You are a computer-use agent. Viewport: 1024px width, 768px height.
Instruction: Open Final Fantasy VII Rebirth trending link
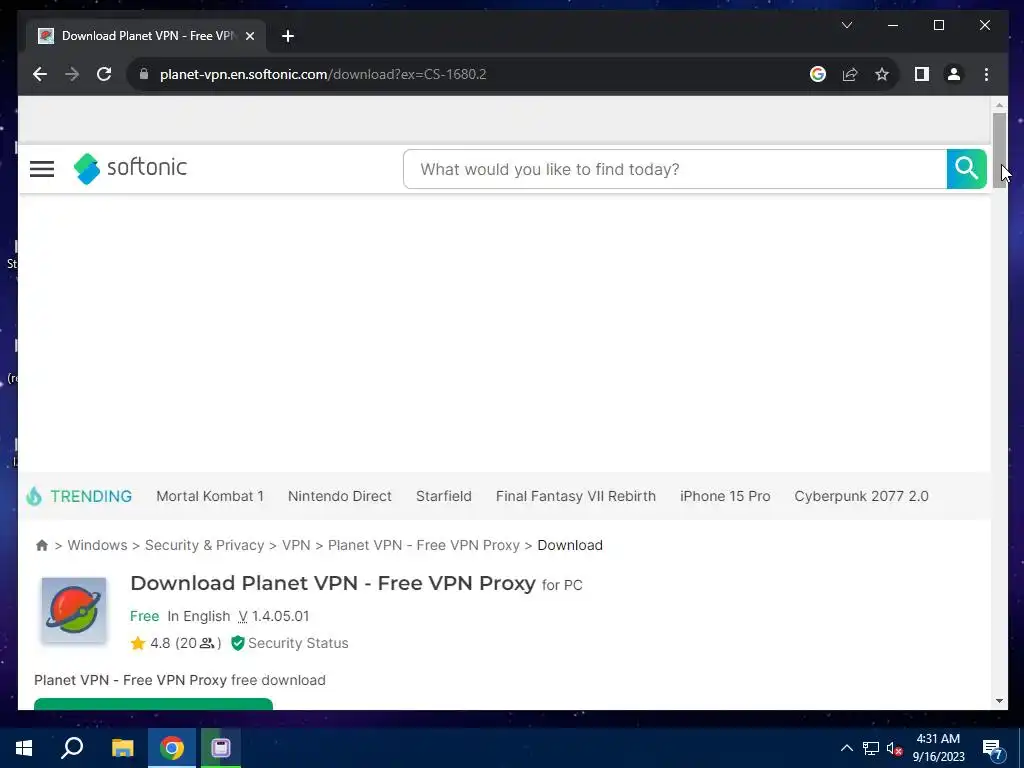tap(575, 496)
